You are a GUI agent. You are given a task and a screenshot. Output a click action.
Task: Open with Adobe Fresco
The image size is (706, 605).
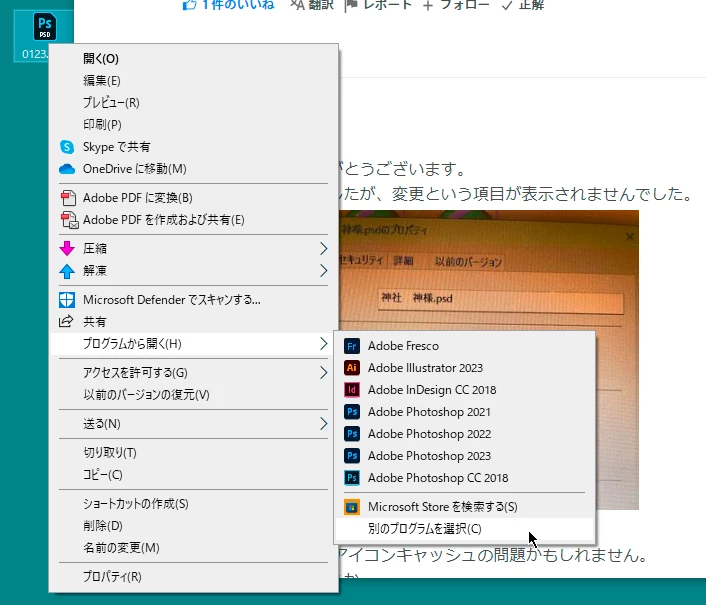click(465, 346)
